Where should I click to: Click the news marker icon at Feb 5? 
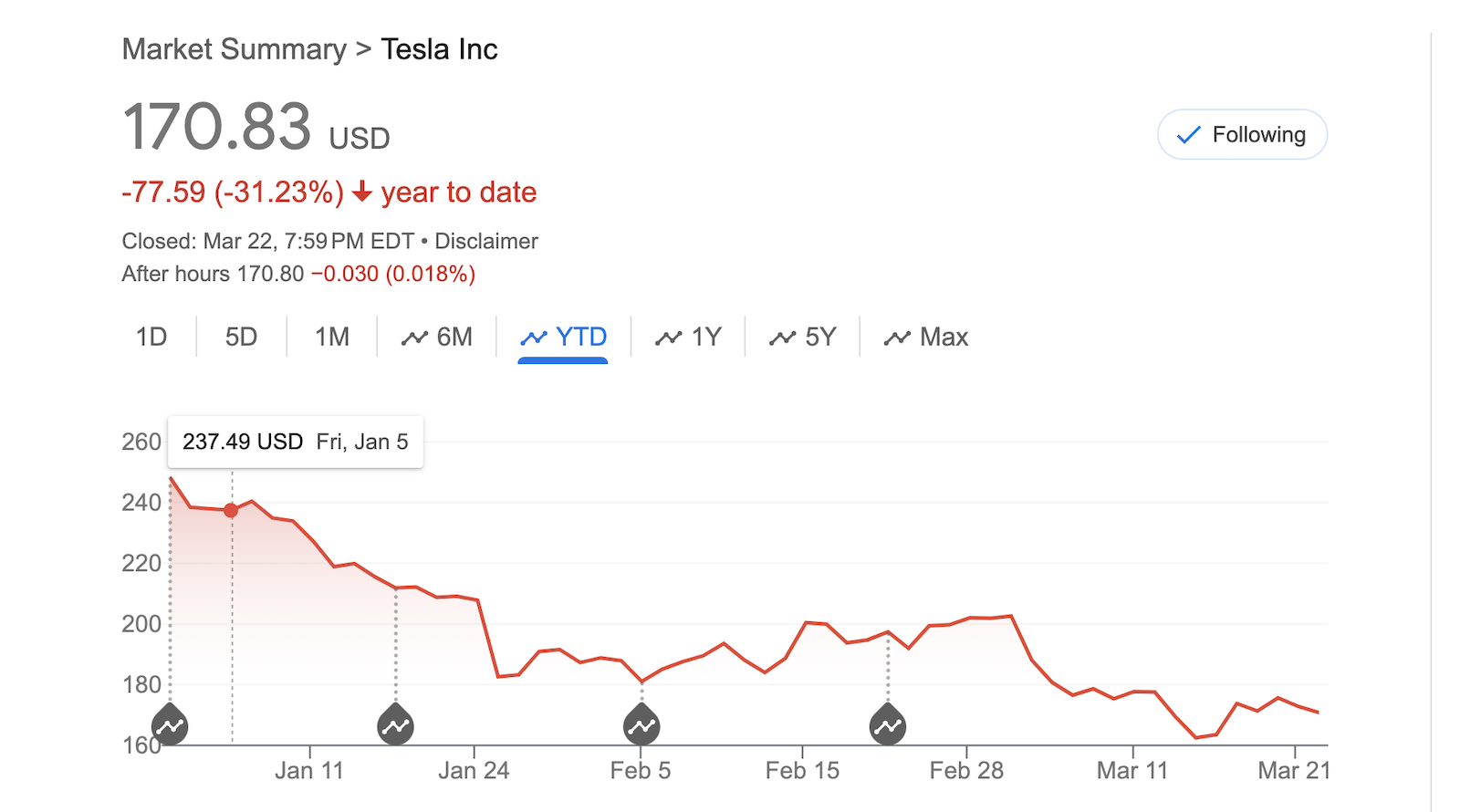coord(641,726)
